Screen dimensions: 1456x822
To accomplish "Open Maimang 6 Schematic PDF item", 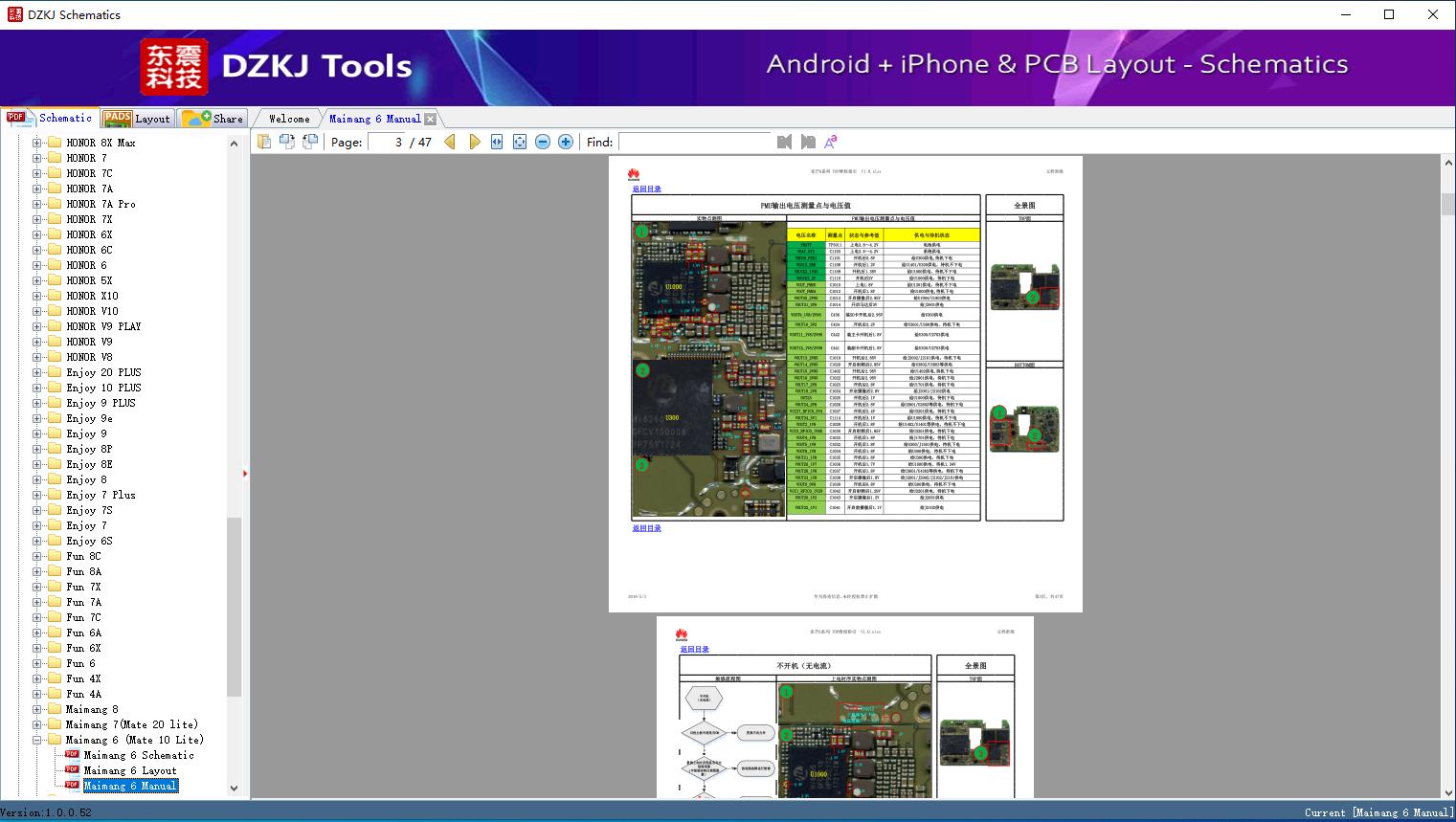I will (x=138, y=755).
